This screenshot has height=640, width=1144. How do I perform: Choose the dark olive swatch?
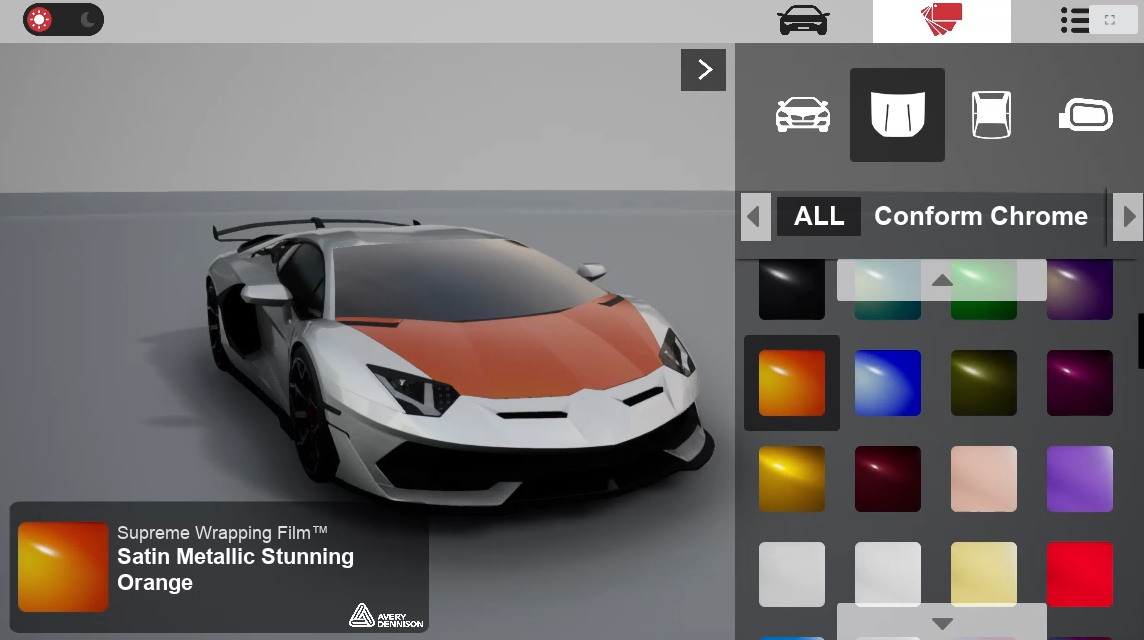(x=983, y=383)
